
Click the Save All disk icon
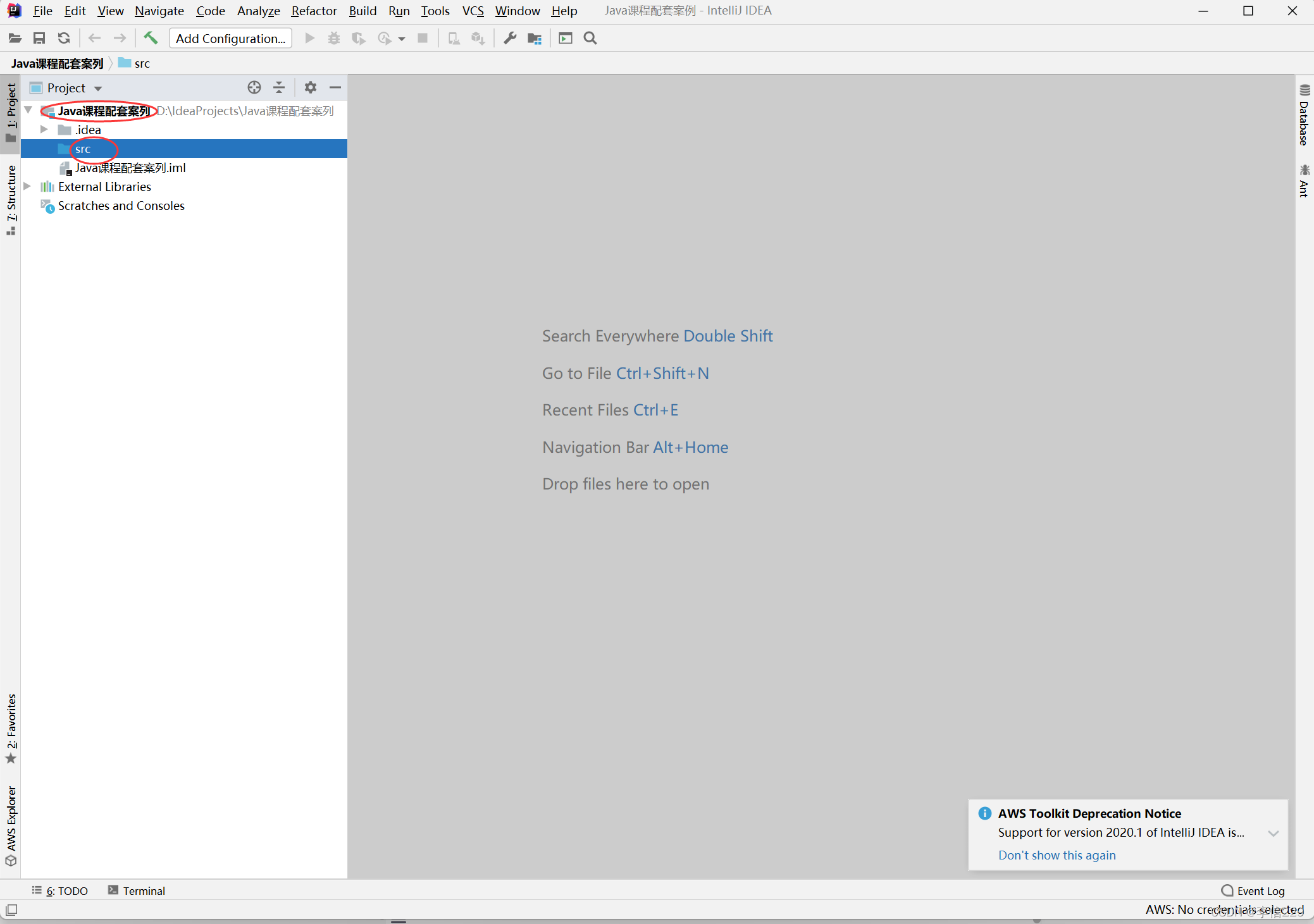pos(39,38)
